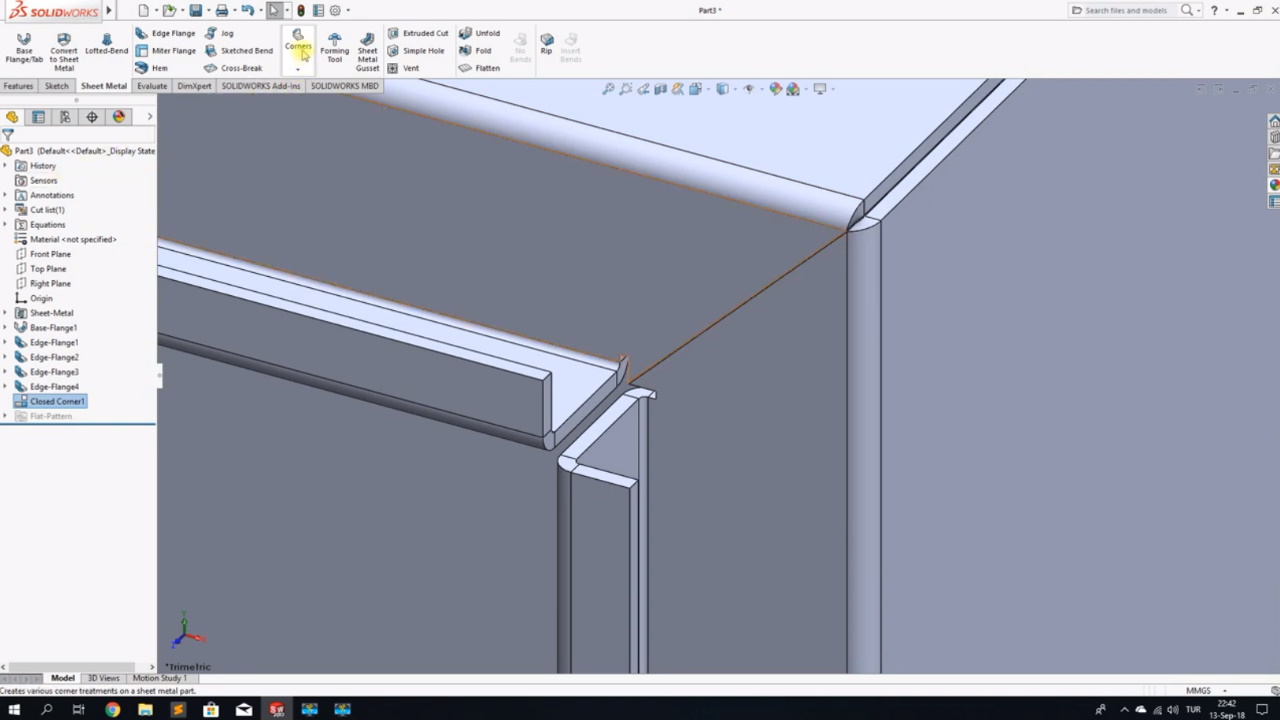Image resolution: width=1280 pixels, height=720 pixels.
Task: Select Closed Corner1 in the feature tree
Action: point(57,401)
